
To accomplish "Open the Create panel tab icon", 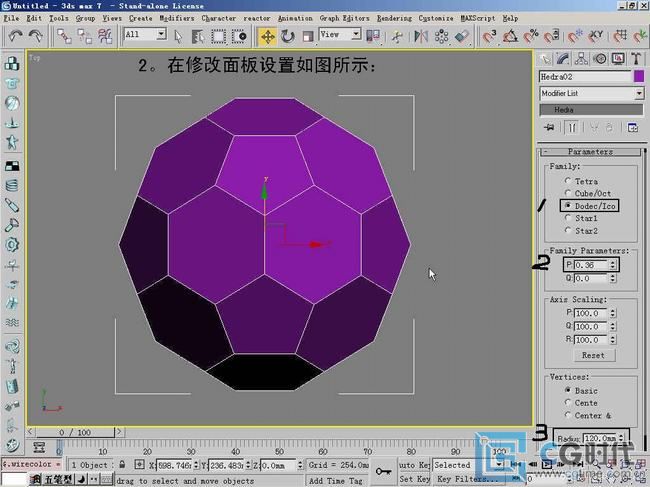I will (545, 59).
